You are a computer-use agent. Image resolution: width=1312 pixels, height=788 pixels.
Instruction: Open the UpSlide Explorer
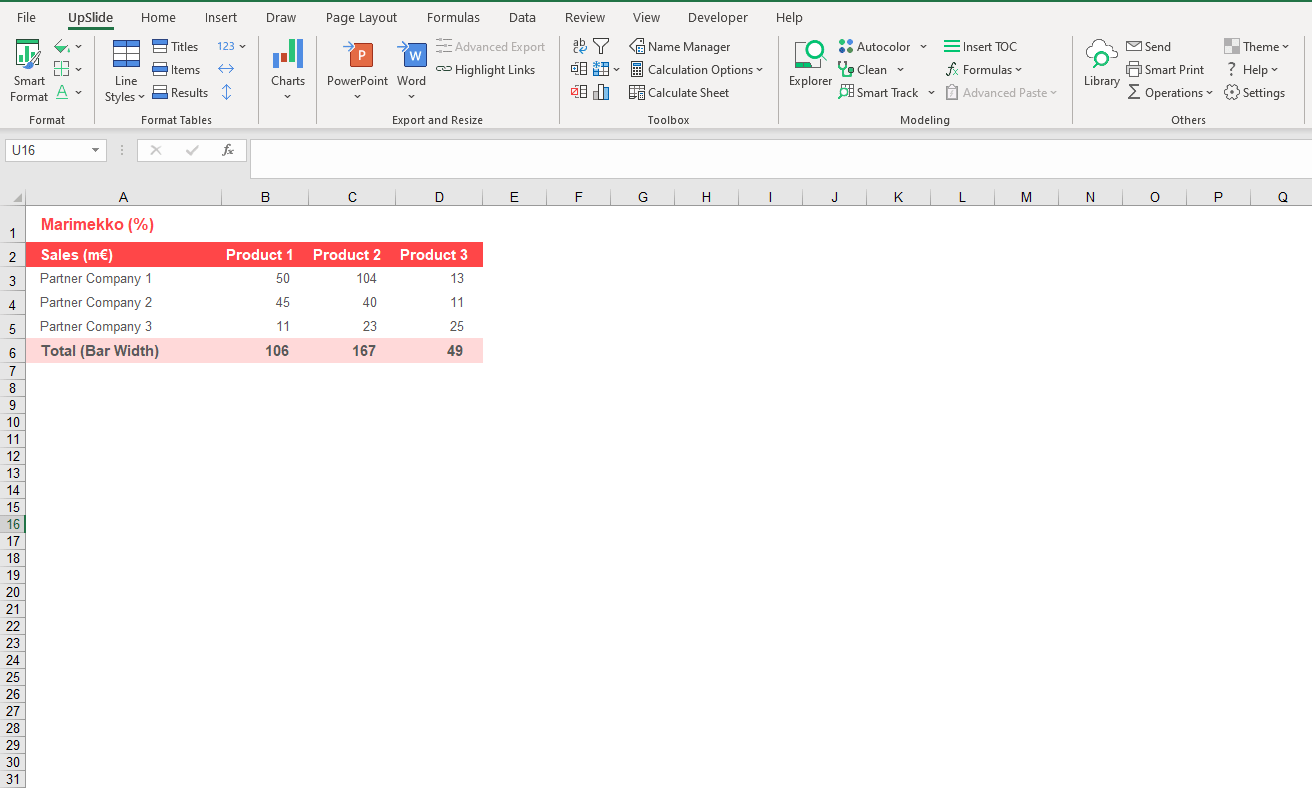(x=810, y=62)
